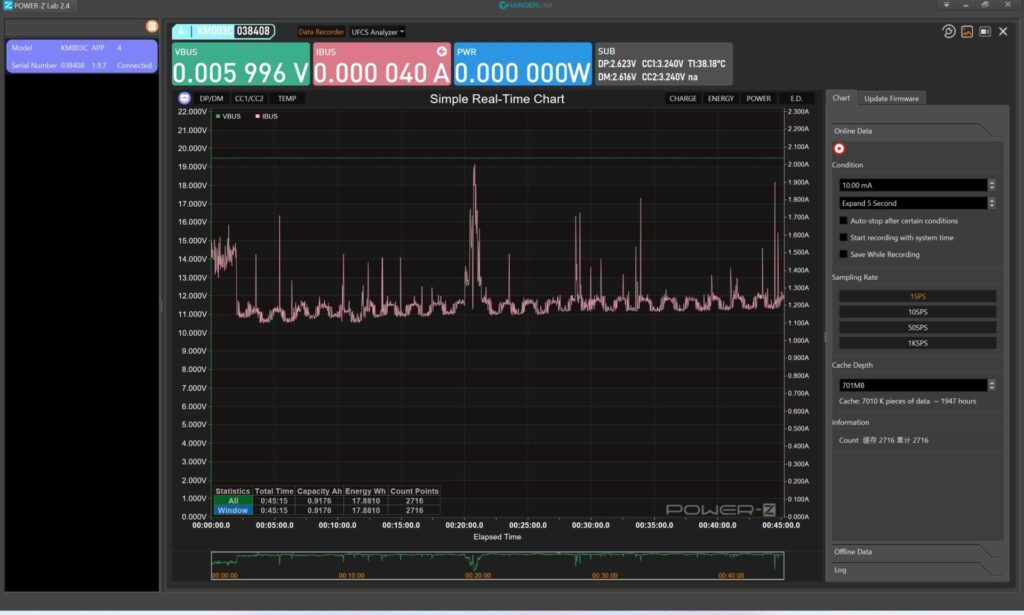Open the UFCS Analyzer dropdown
This screenshot has width=1024, height=615.
[377, 32]
